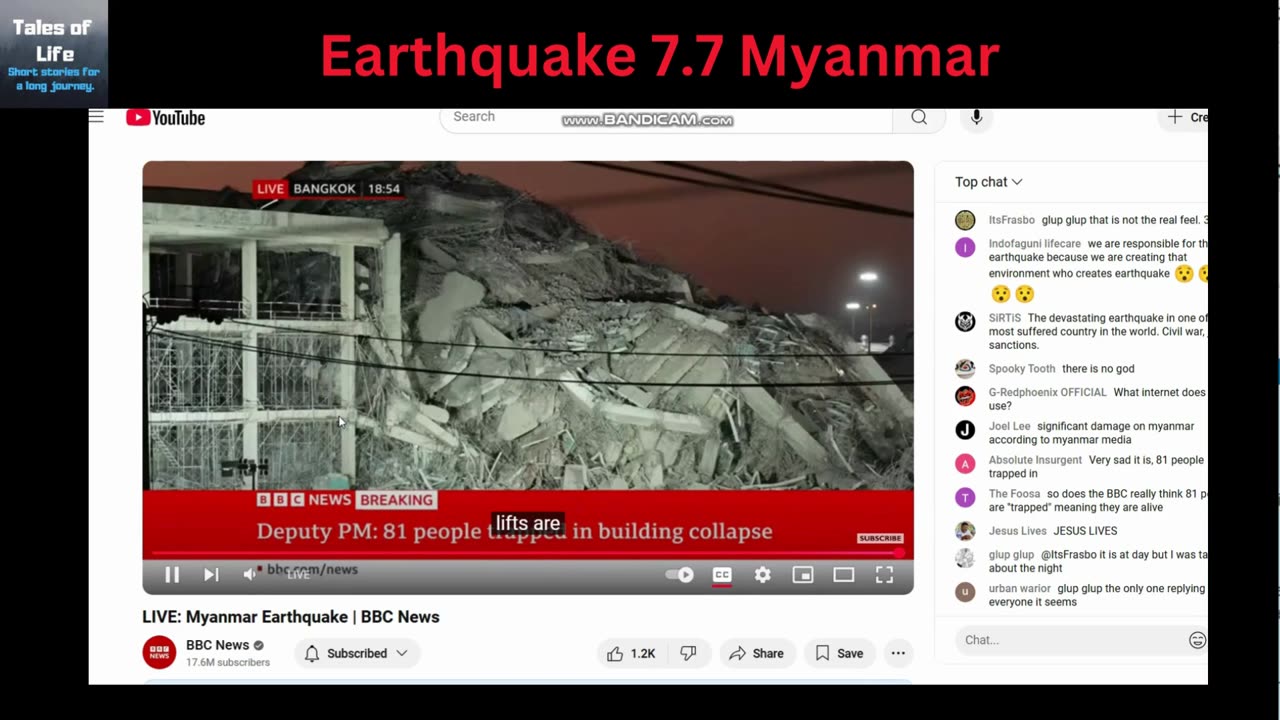Skip to next video

(x=211, y=575)
